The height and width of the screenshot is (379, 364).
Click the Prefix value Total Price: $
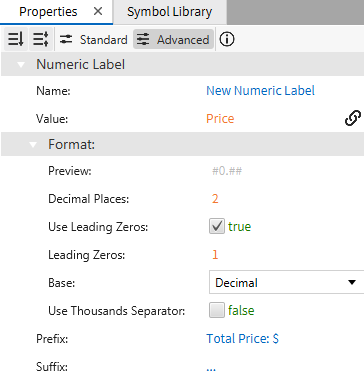[x=242, y=339]
